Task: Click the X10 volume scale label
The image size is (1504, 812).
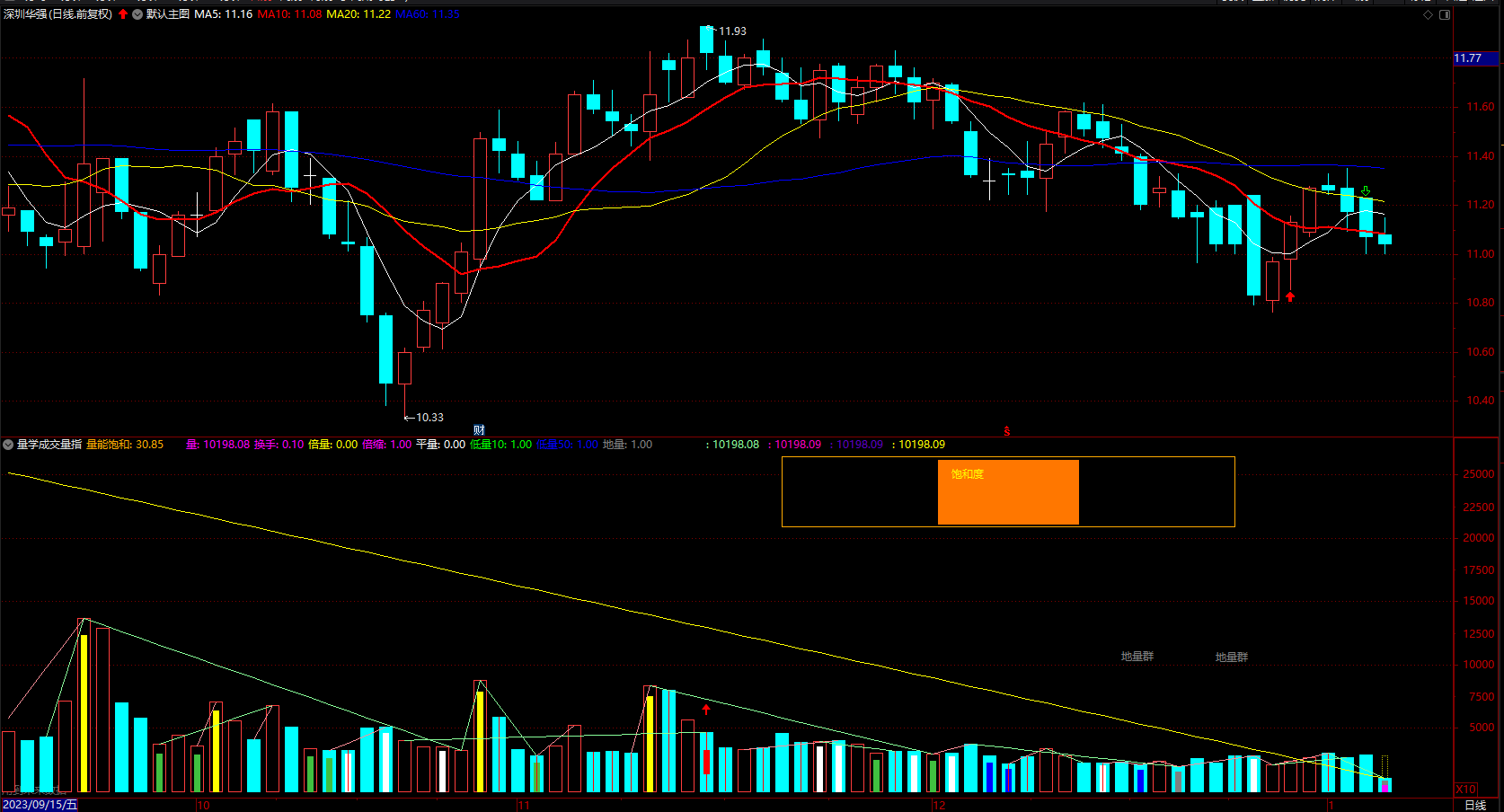Action: click(x=1465, y=790)
